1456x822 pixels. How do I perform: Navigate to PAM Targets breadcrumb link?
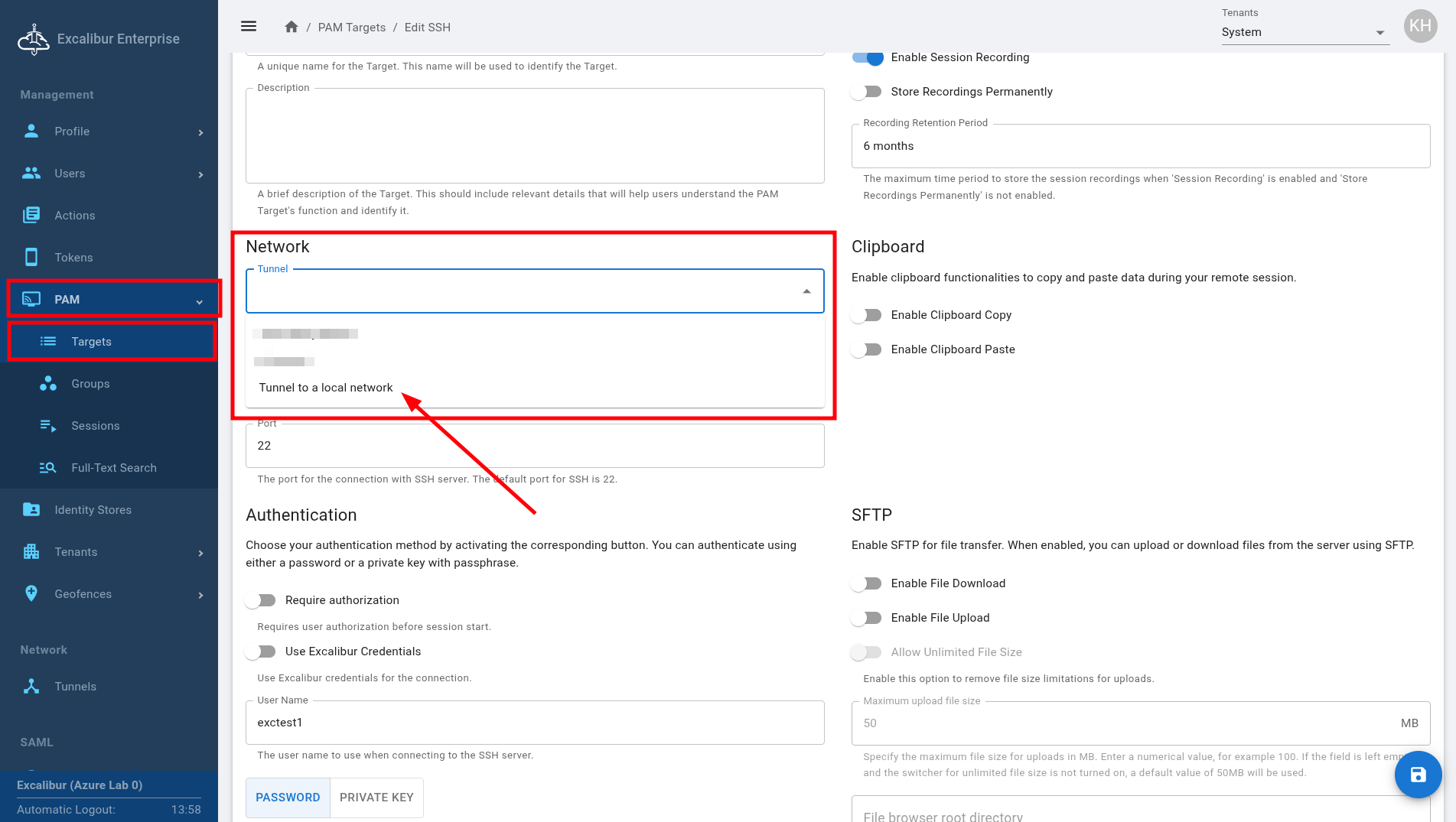[352, 28]
